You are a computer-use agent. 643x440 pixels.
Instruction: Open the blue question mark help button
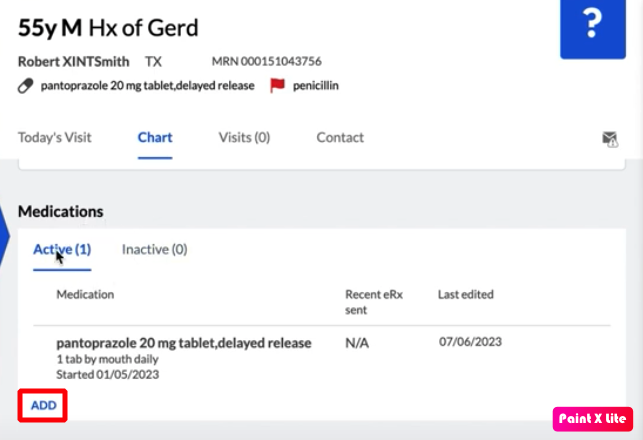593,27
